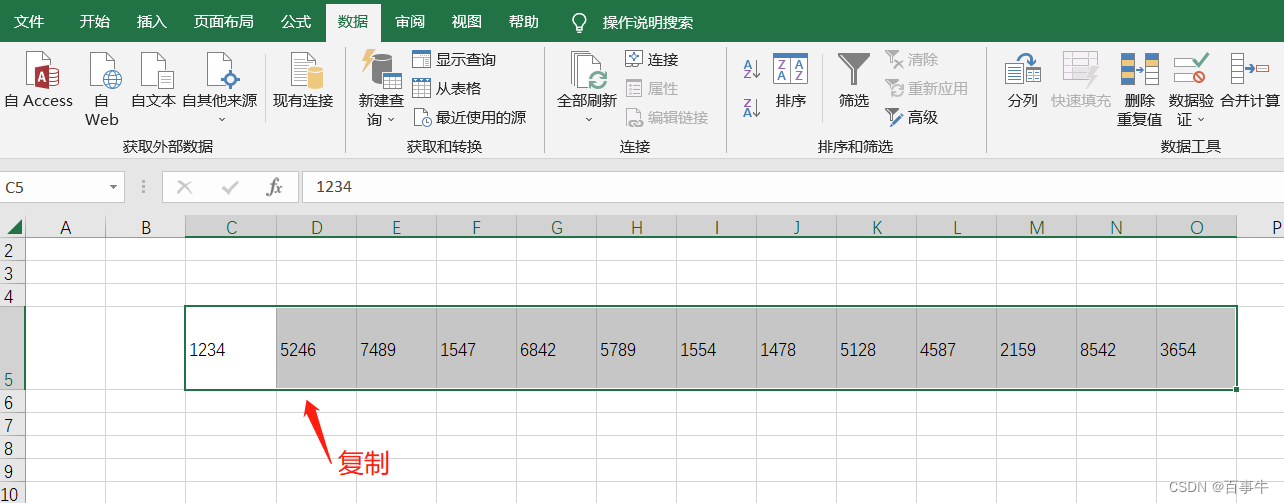Sort descending Z to A
The image size is (1284, 503).
[752, 107]
